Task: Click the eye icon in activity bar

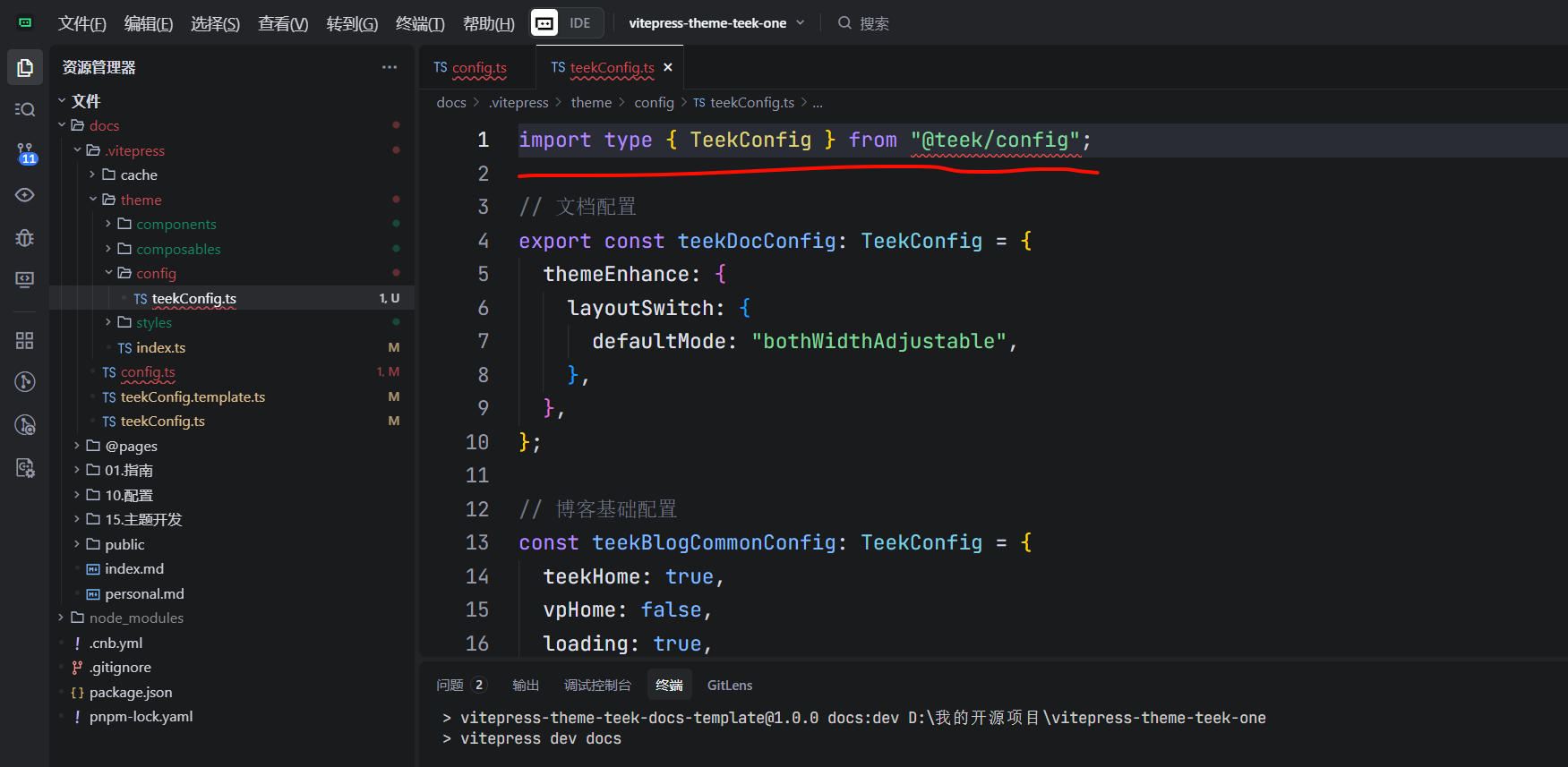Action: click(25, 195)
